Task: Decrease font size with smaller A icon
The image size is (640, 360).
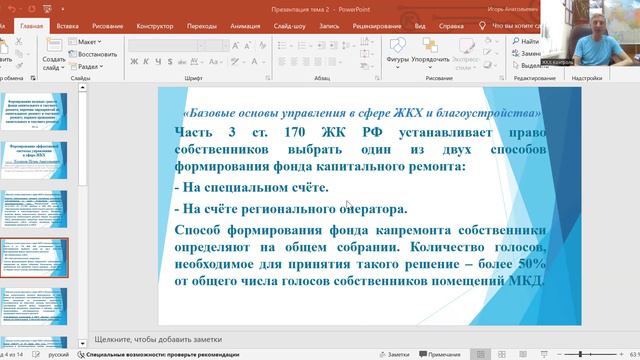Action: [x=247, y=45]
